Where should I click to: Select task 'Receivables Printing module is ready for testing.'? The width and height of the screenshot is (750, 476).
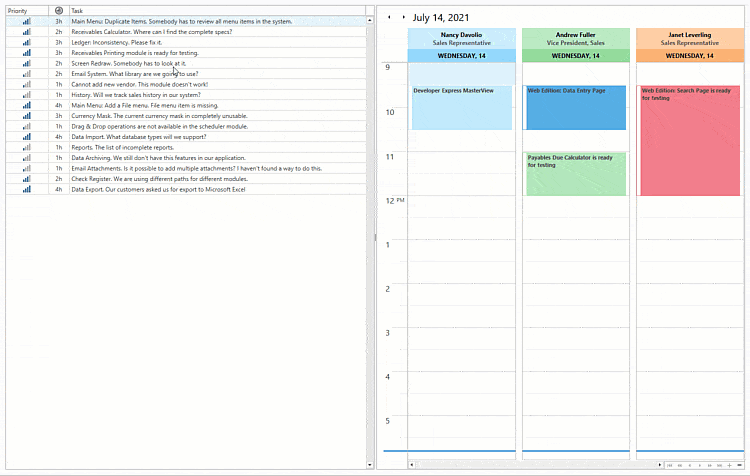pos(135,53)
